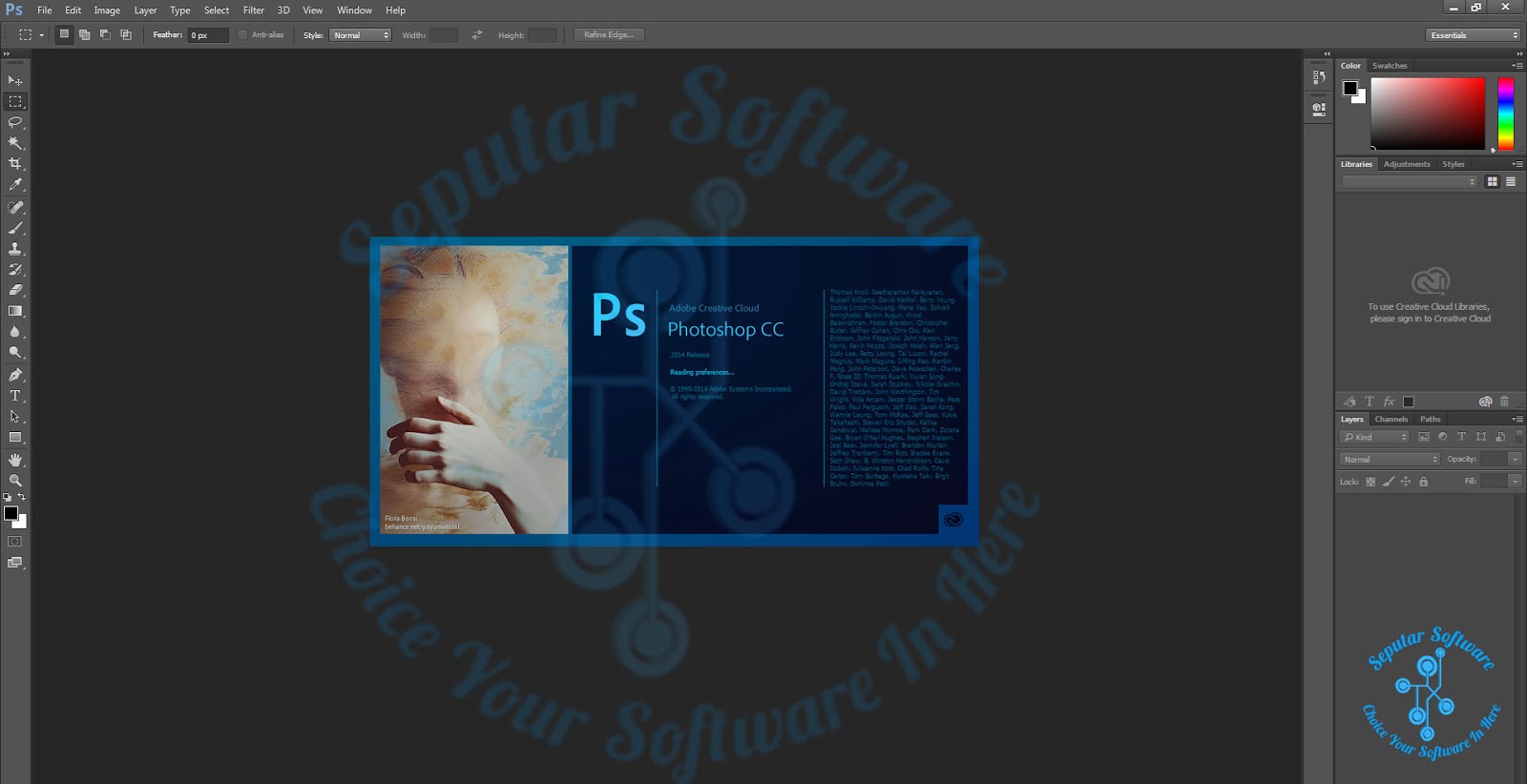This screenshot has width=1527, height=784.
Task: Select the Rectangular Marquee tool in toolbox
Action: [x=15, y=101]
